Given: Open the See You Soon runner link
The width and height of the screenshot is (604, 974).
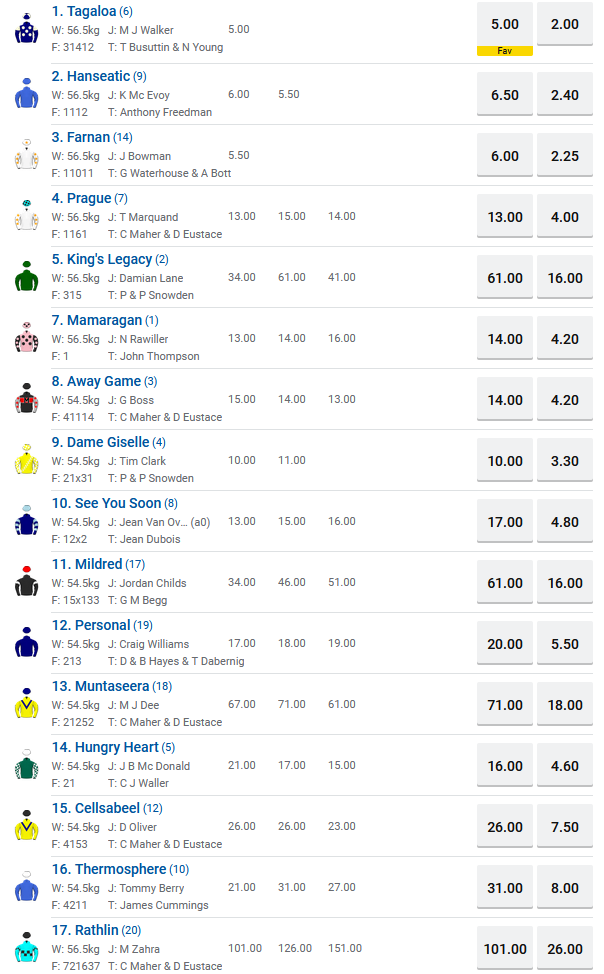Looking at the screenshot, I should [x=106, y=503].
